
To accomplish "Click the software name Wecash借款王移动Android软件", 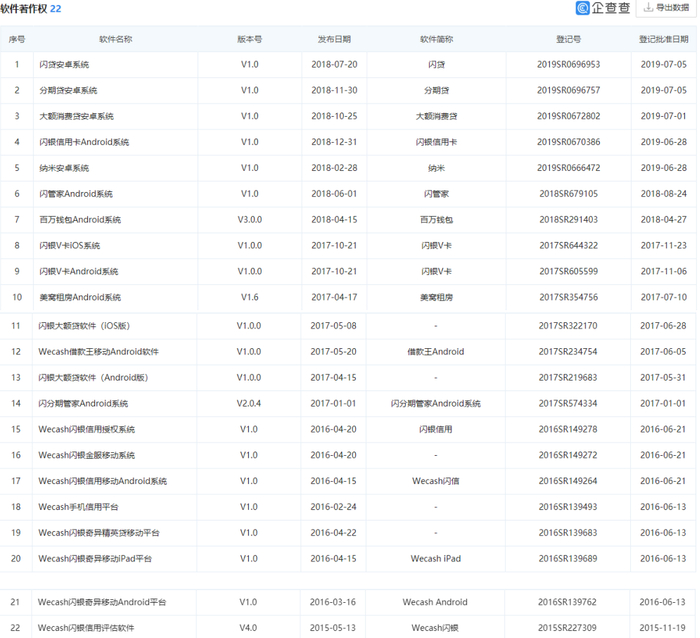I will tap(99, 352).
